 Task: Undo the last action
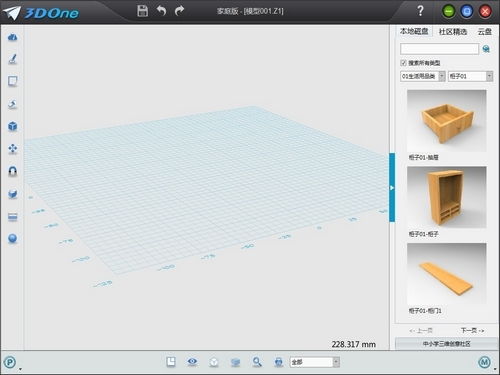click(161, 11)
